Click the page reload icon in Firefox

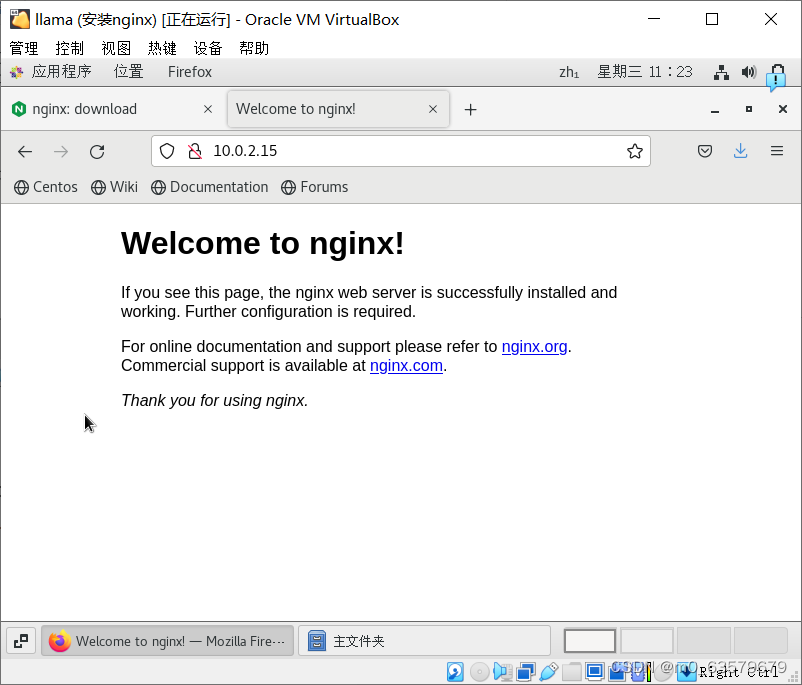pyautogui.click(x=97, y=151)
